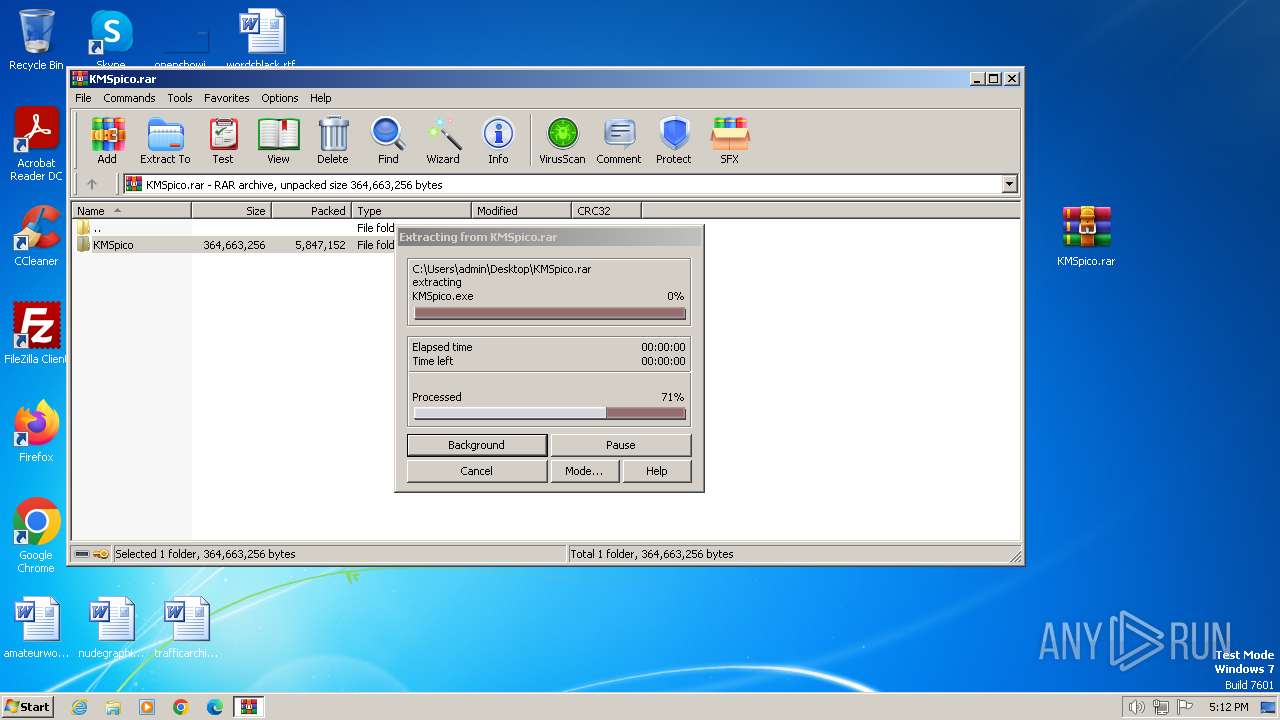Screen dimensions: 1280x720
Task: Start VirusScan on the archive
Action: pyautogui.click(x=562, y=140)
